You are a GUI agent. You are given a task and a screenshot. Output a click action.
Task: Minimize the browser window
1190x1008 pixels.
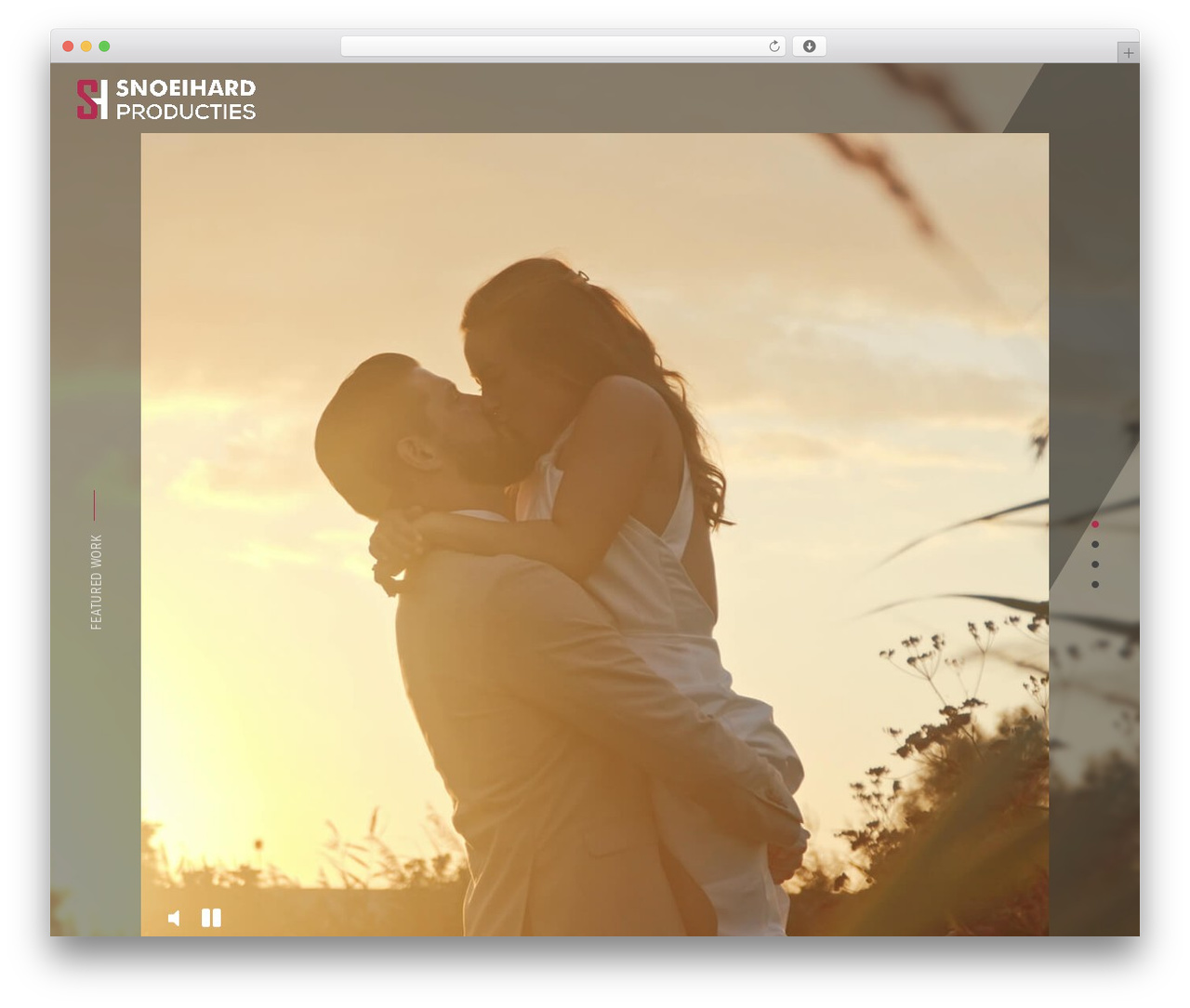point(86,46)
